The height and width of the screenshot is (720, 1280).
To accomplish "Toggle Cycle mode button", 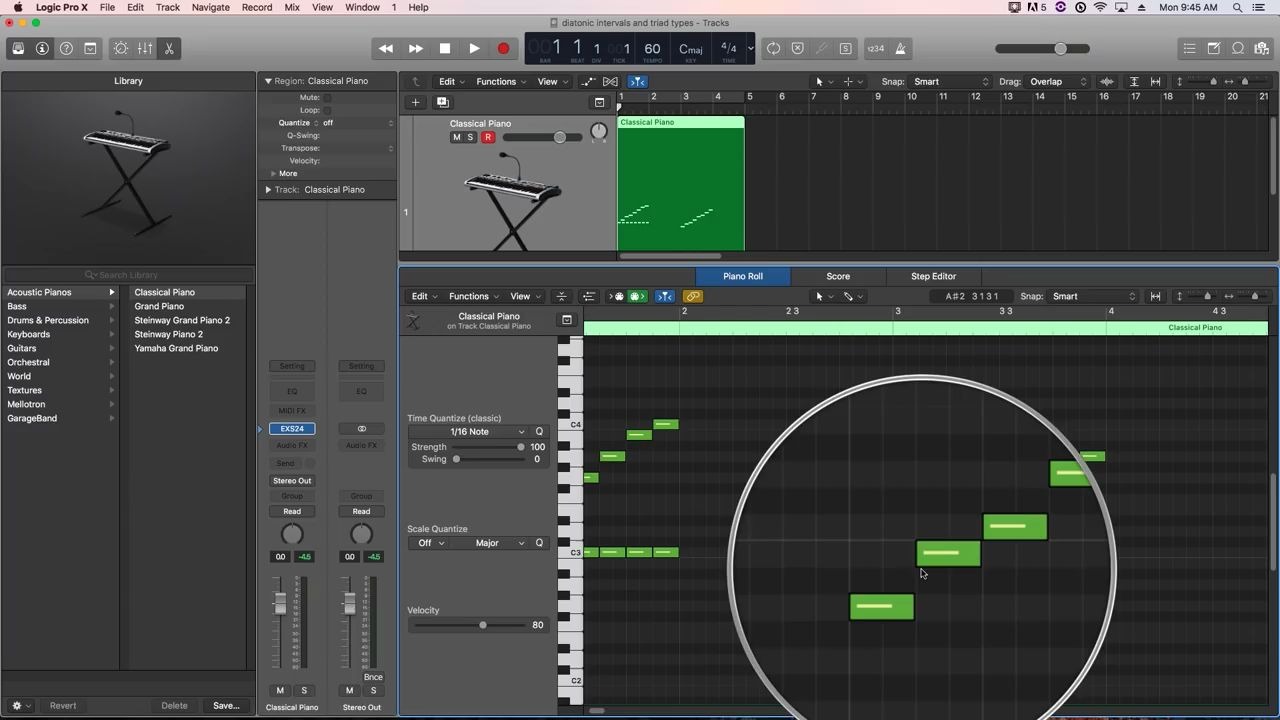I will 773,48.
